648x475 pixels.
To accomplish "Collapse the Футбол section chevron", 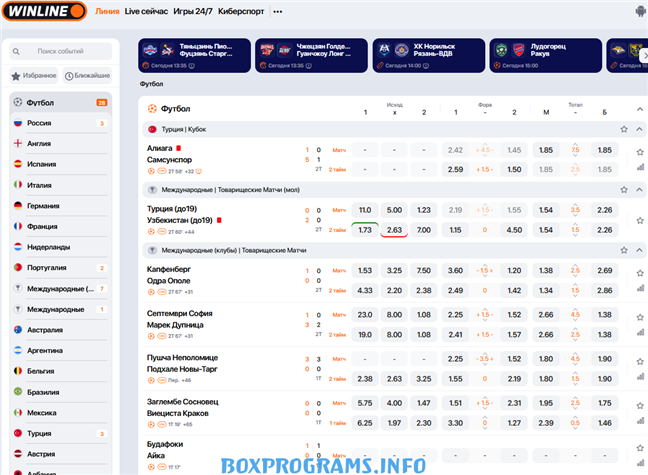I will (x=640, y=109).
